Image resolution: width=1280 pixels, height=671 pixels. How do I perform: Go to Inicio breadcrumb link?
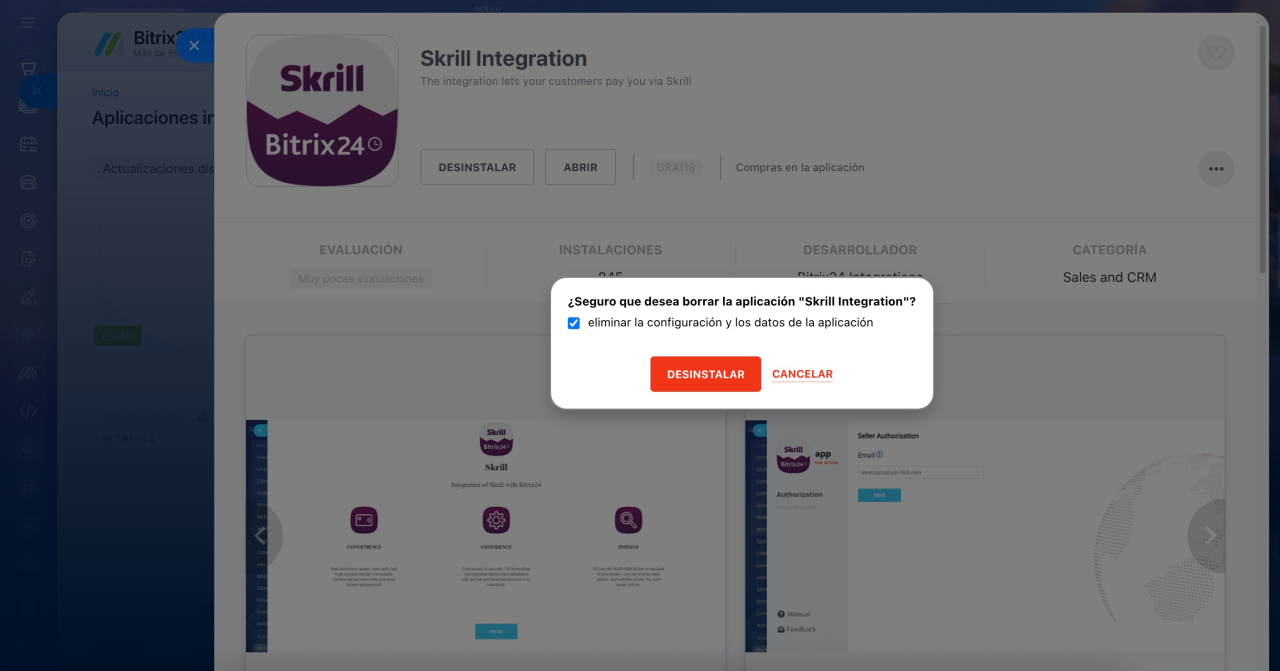(x=105, y=92)
